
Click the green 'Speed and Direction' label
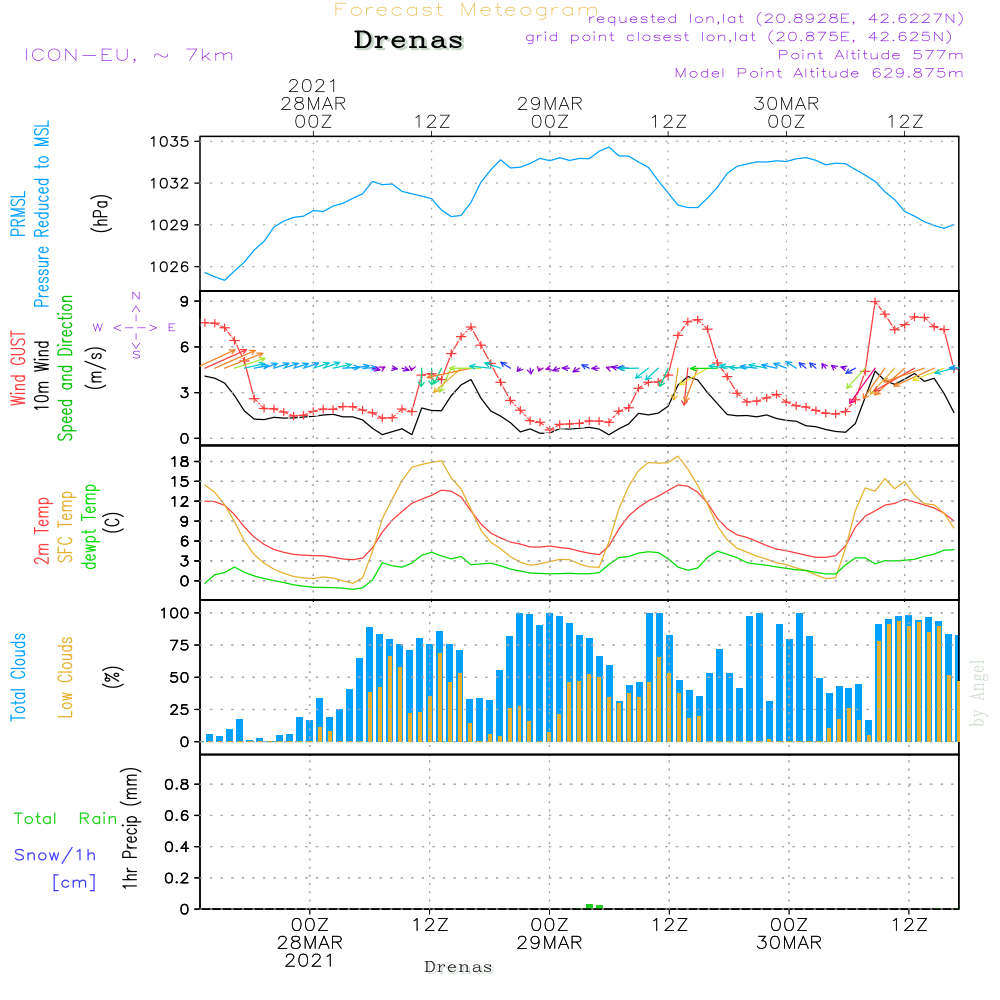[66, 368]
